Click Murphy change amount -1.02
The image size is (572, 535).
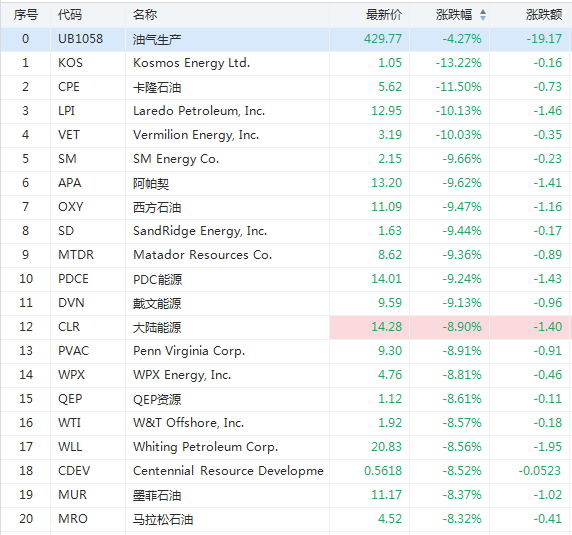click(548, 495)
